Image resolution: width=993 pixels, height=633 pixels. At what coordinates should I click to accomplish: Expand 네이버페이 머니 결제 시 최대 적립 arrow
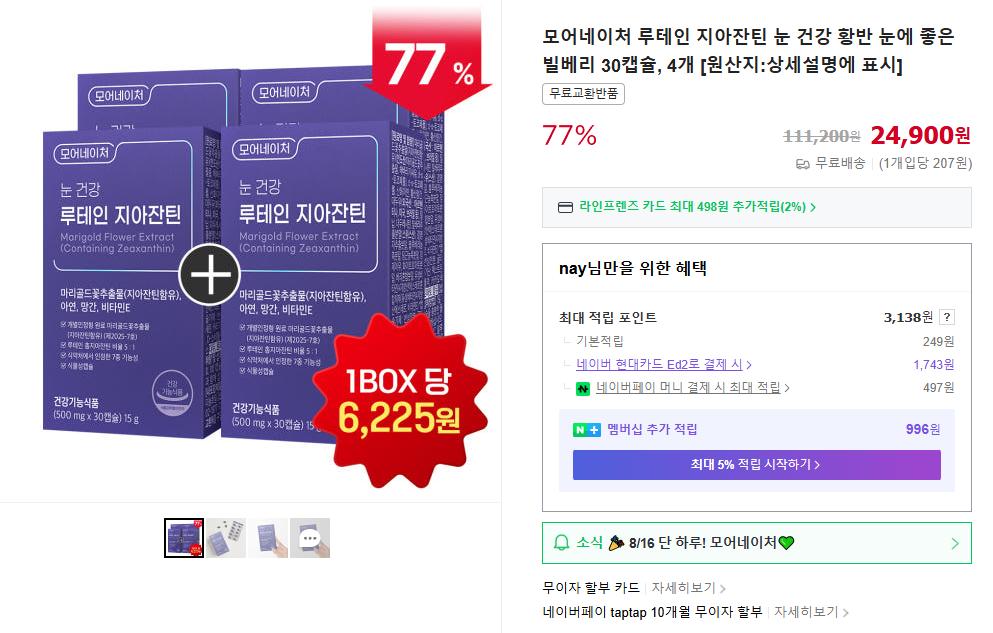pyautogui.click(x=787, y=388)
